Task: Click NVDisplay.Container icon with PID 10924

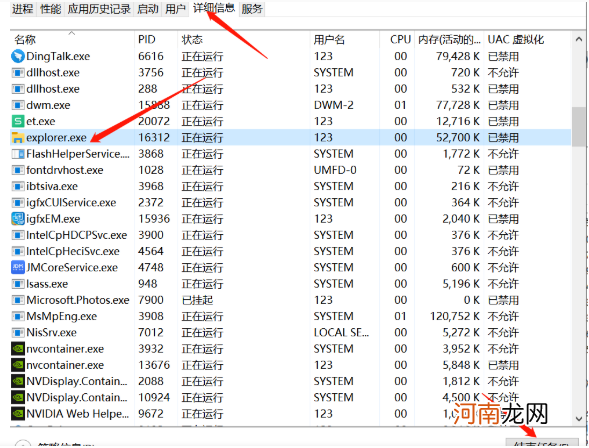Action: pos(18,397)
